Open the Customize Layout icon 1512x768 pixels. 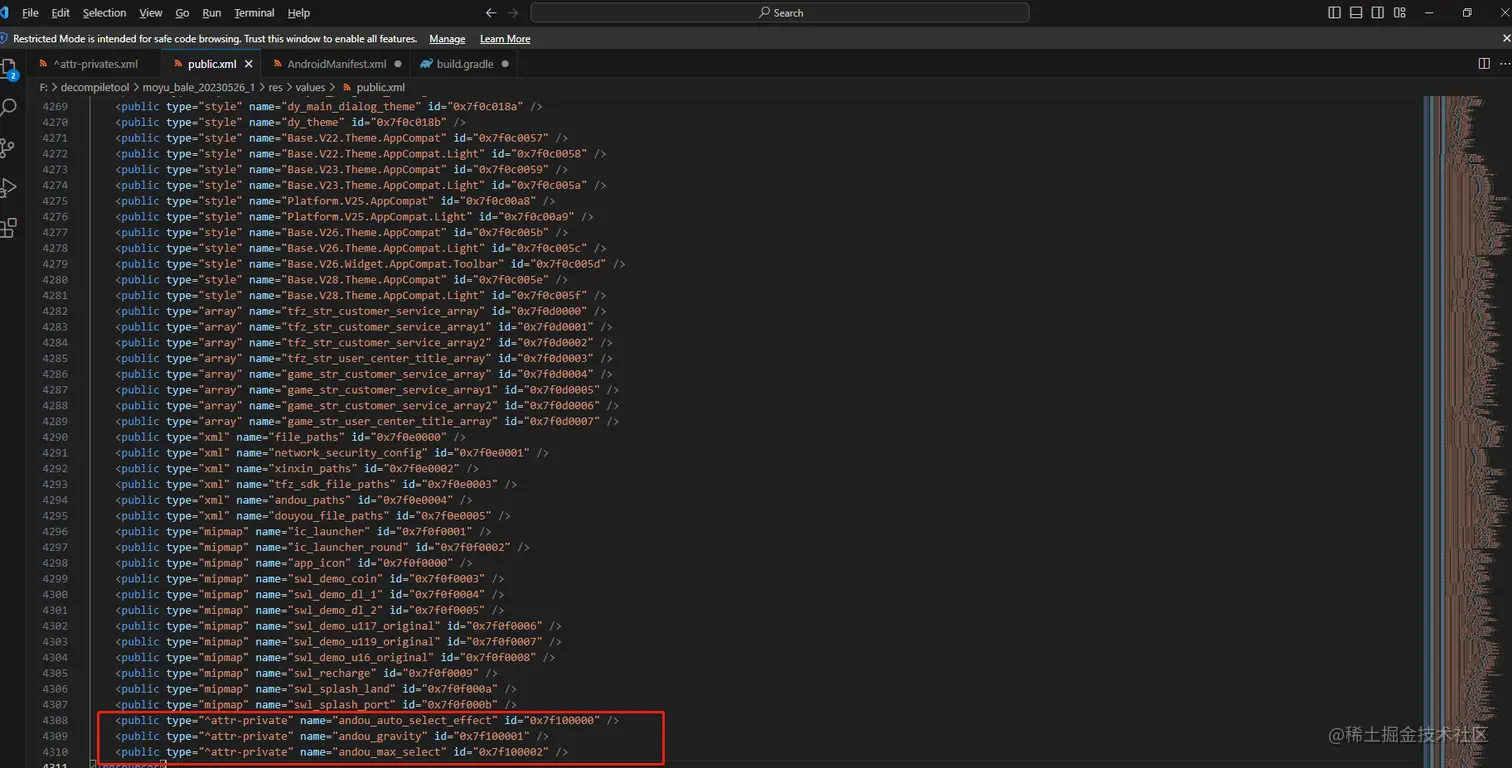(x=1399, y=13)
